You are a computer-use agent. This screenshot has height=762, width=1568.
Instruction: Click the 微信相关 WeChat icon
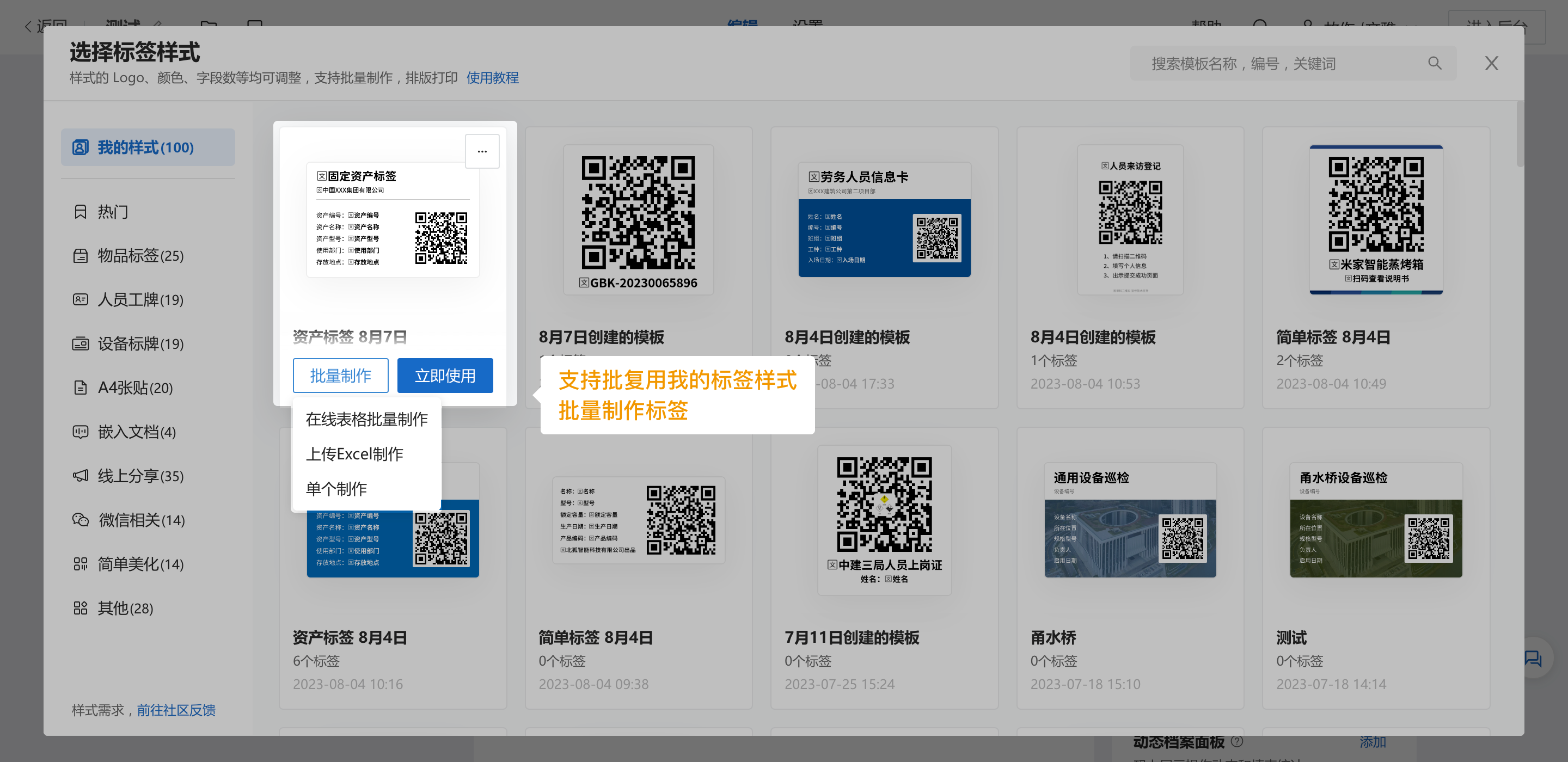[x=81, y=520]
